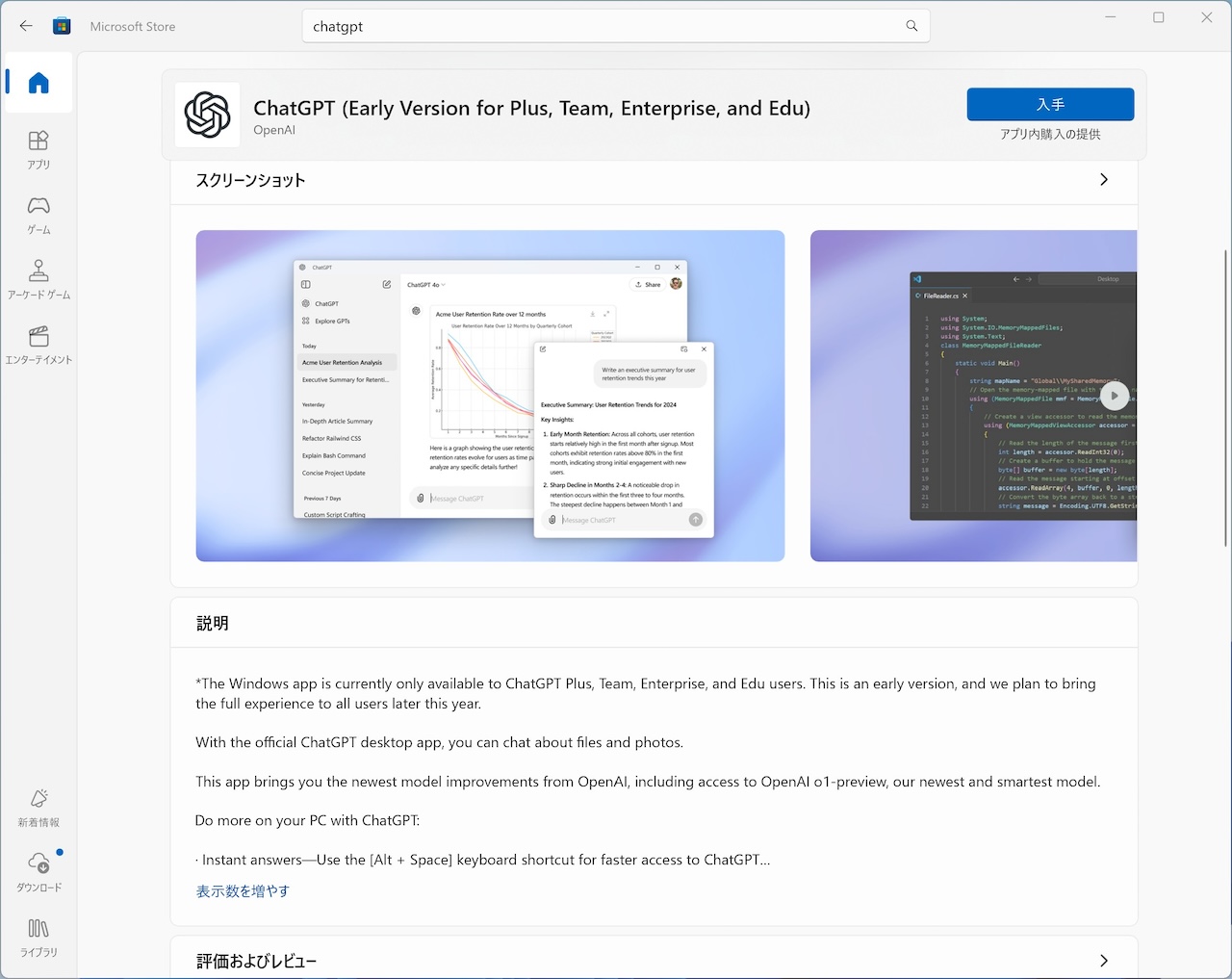Click the app title ChatGPT (Early Version...)
Screen dimensions: 1232x979
(531, 108)
